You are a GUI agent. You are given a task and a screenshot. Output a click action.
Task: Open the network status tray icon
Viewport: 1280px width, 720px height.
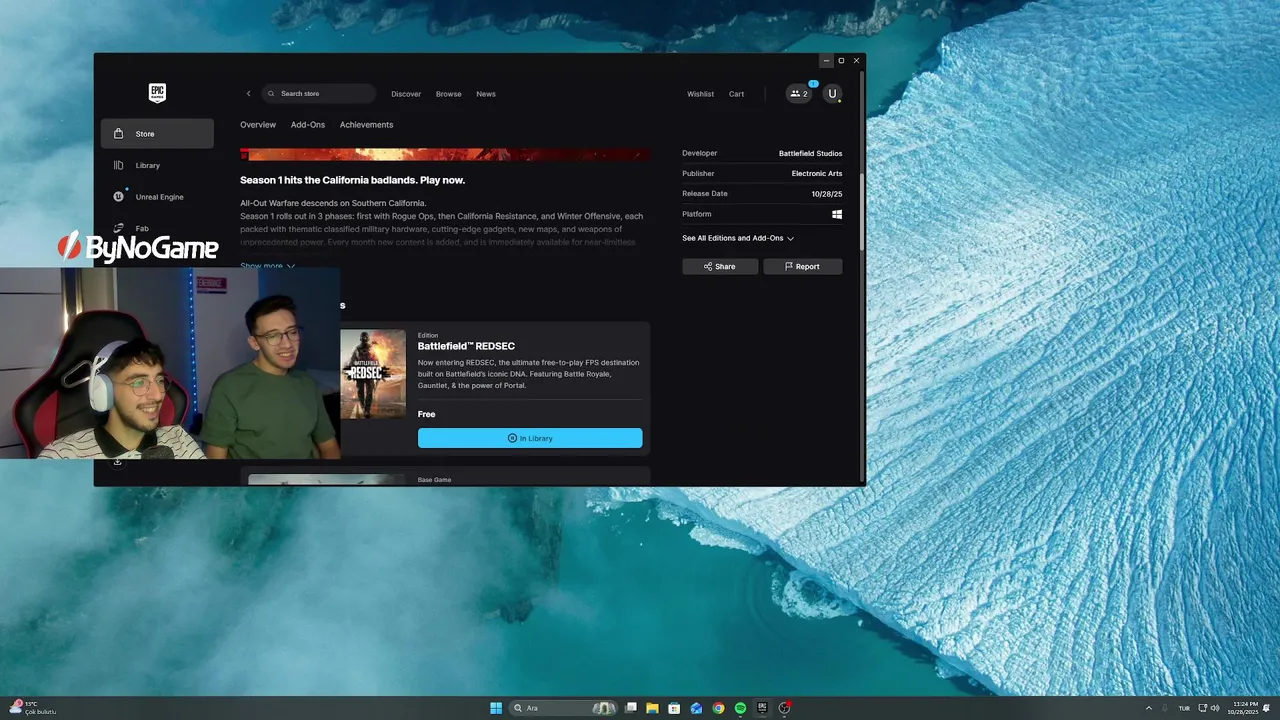pyautogui.click(x=1203, y=708)
